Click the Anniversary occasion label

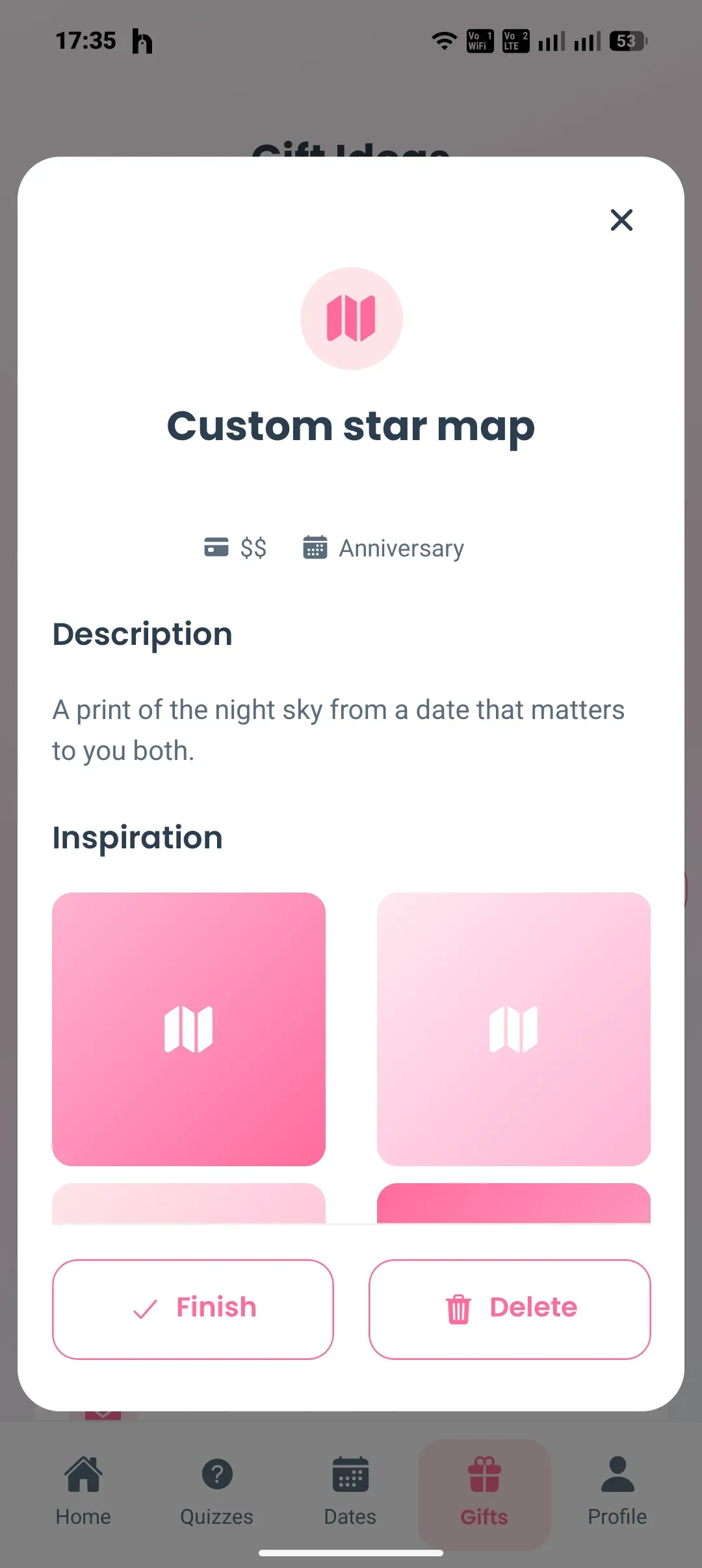coord(402,548)
